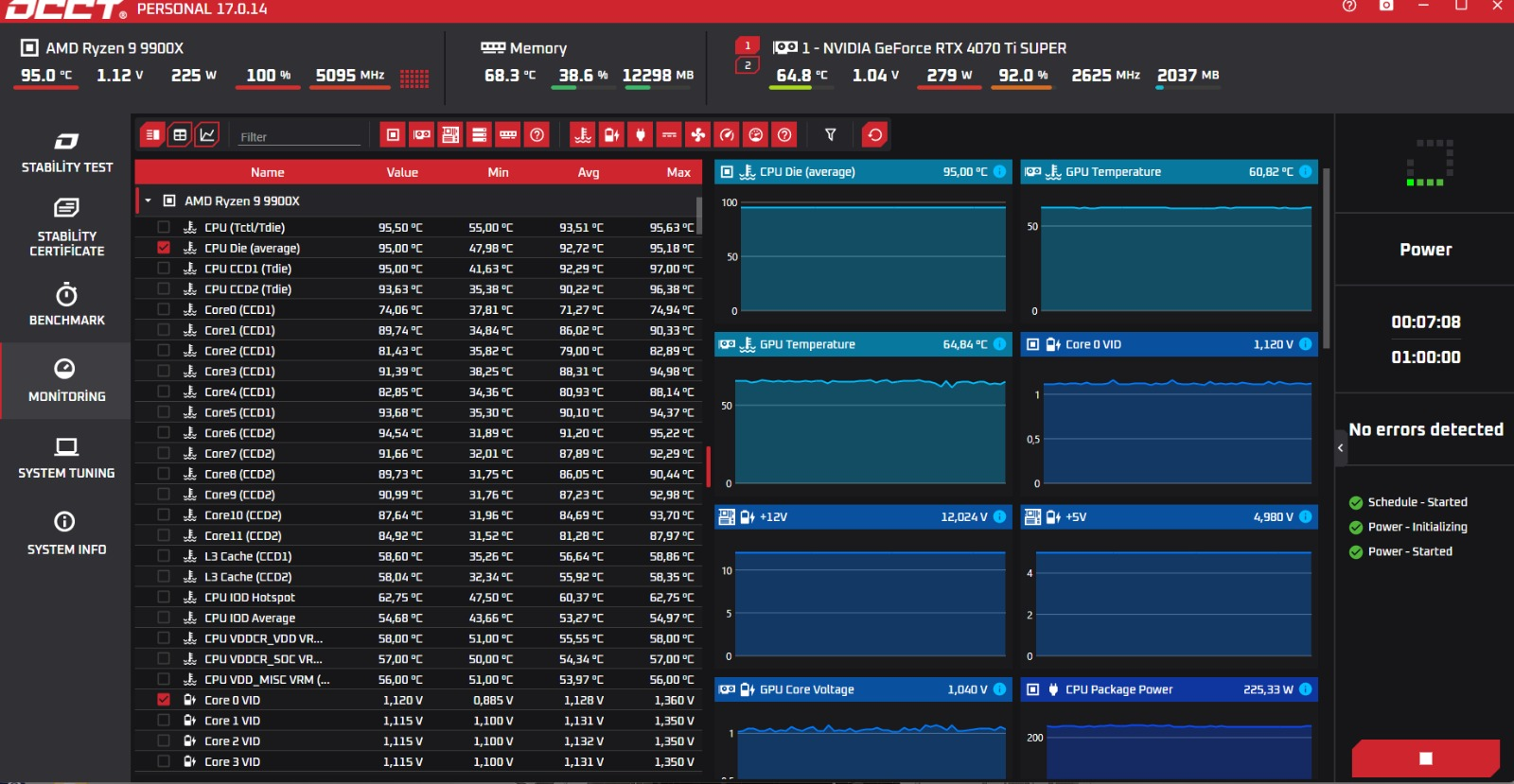Image resolution: width=1514 pixels, height=784 pixels.
Task: Switch to the graph-only view
Action: click(207, 135)
